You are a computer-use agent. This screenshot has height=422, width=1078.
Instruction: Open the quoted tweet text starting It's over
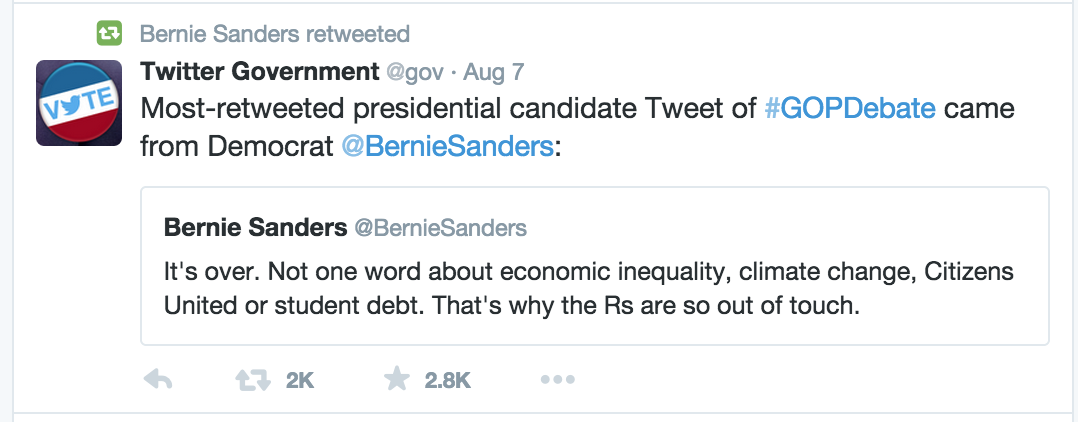click(588, 288)
